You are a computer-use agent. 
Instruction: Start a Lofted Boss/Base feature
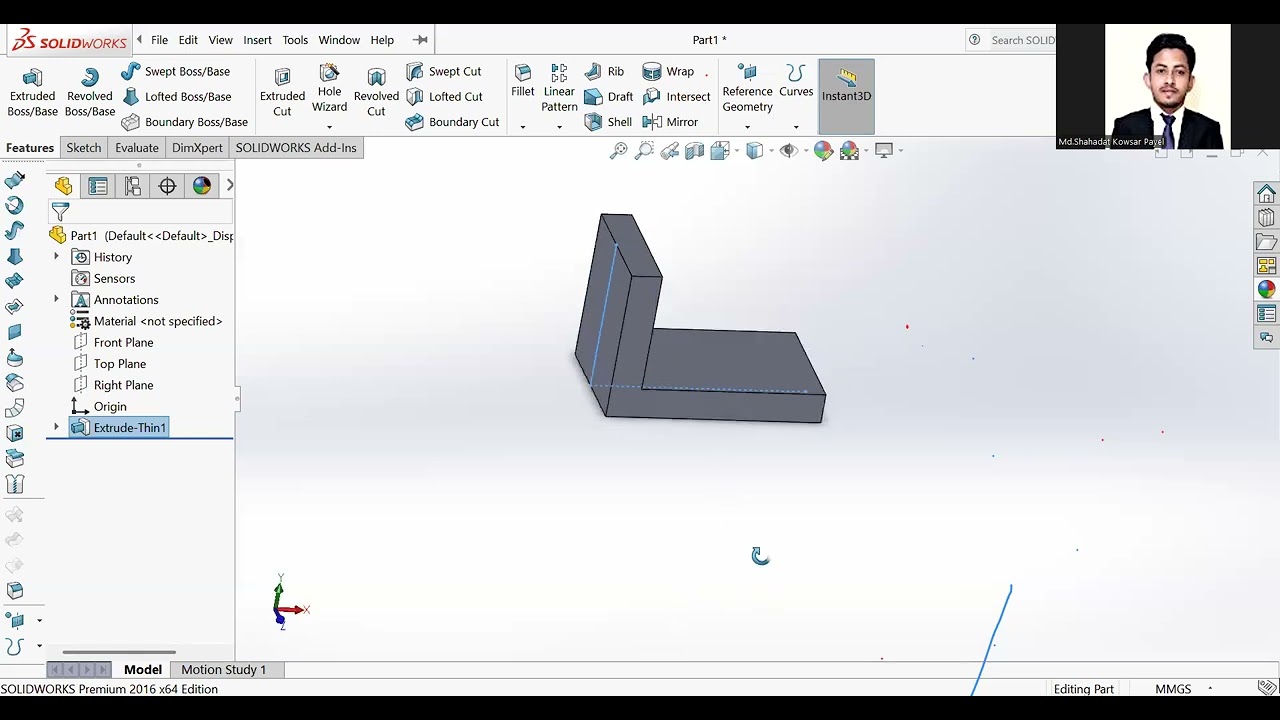coord(176,97)
